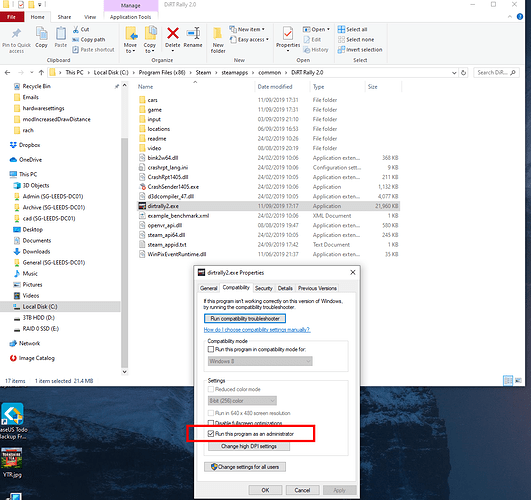Switch to the Share ribbon tab

coord(64,17)
